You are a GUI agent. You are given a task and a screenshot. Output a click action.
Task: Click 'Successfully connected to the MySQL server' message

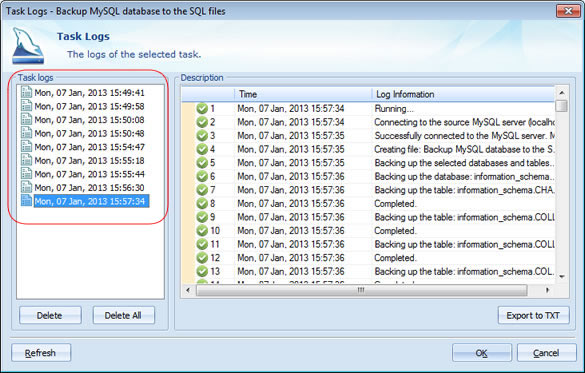pyautogui.click(x=464, y=136)
